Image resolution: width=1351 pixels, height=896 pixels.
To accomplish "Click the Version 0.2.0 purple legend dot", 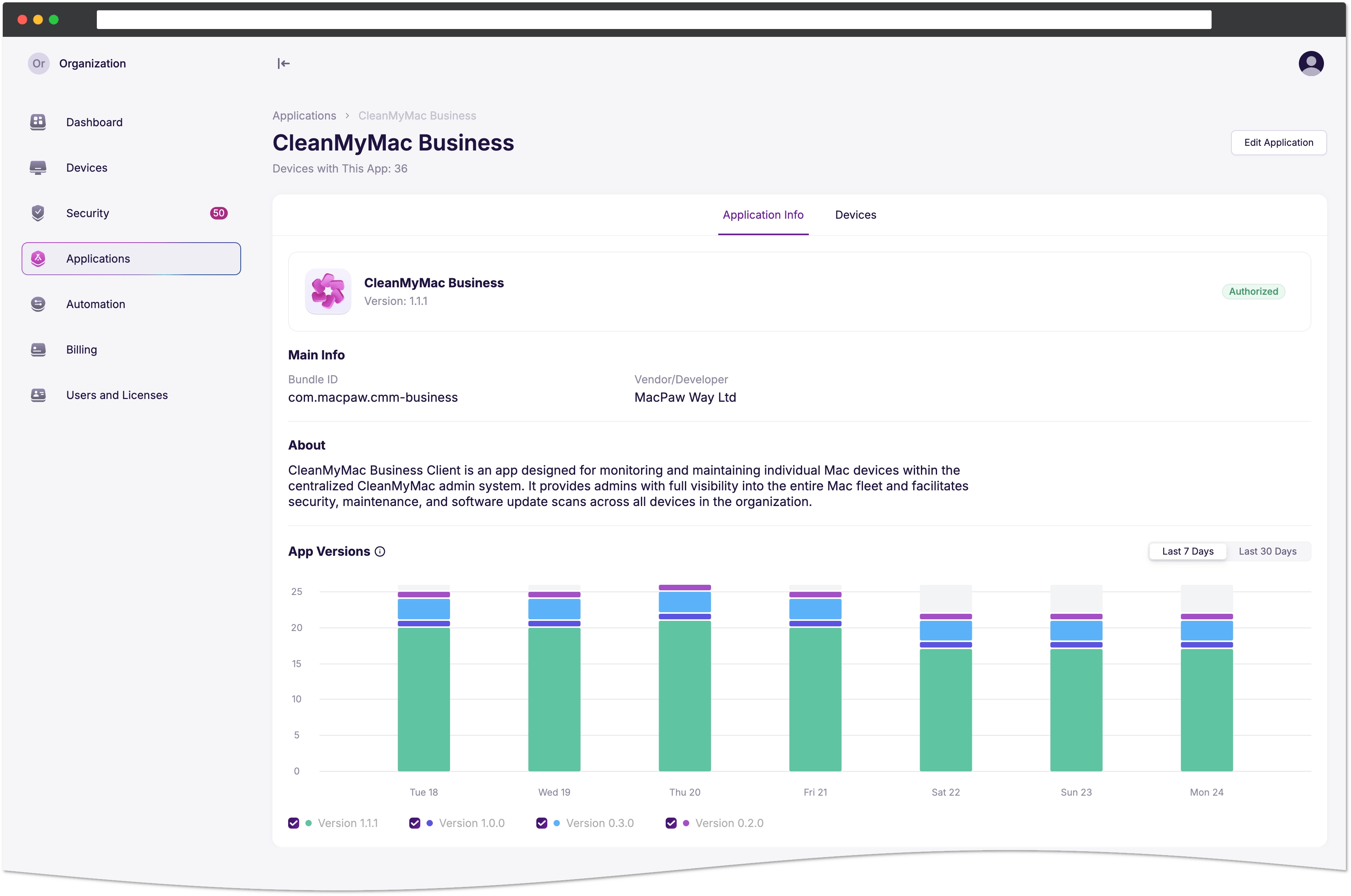I will 686,823.
